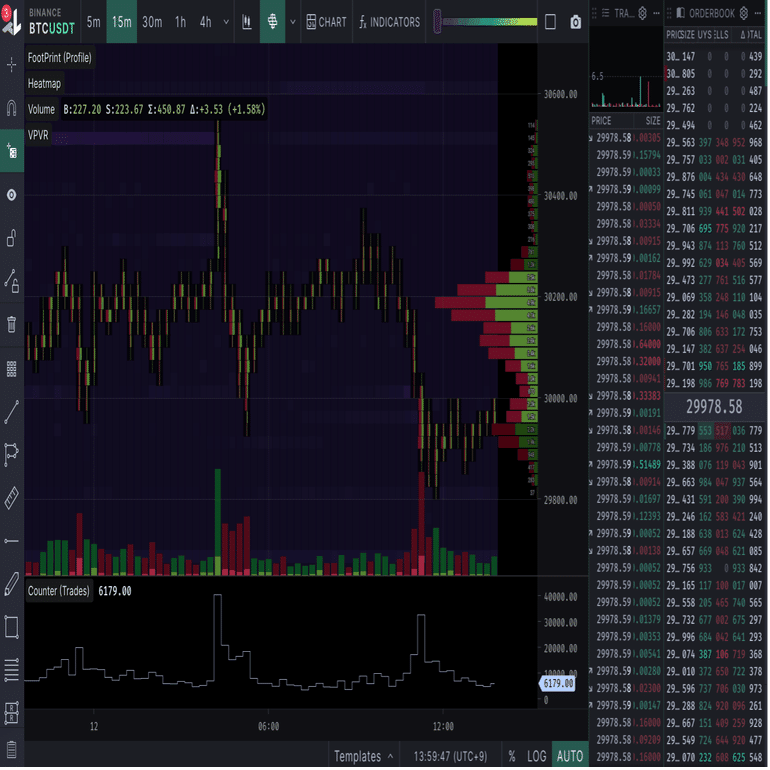Toggle the AUTO scale mode
This screenshot has width=770, height=770.
[x=570, y=756]
